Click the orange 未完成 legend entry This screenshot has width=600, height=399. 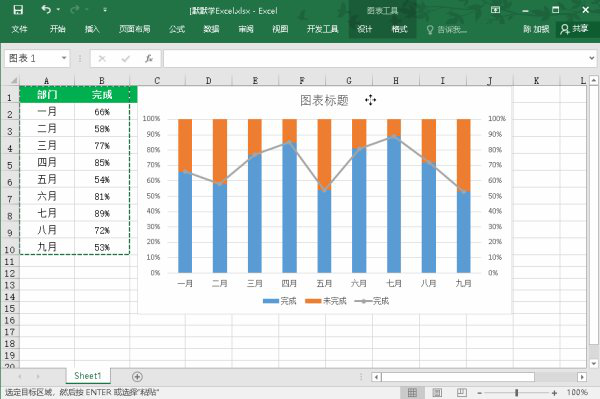click(326, 301)
